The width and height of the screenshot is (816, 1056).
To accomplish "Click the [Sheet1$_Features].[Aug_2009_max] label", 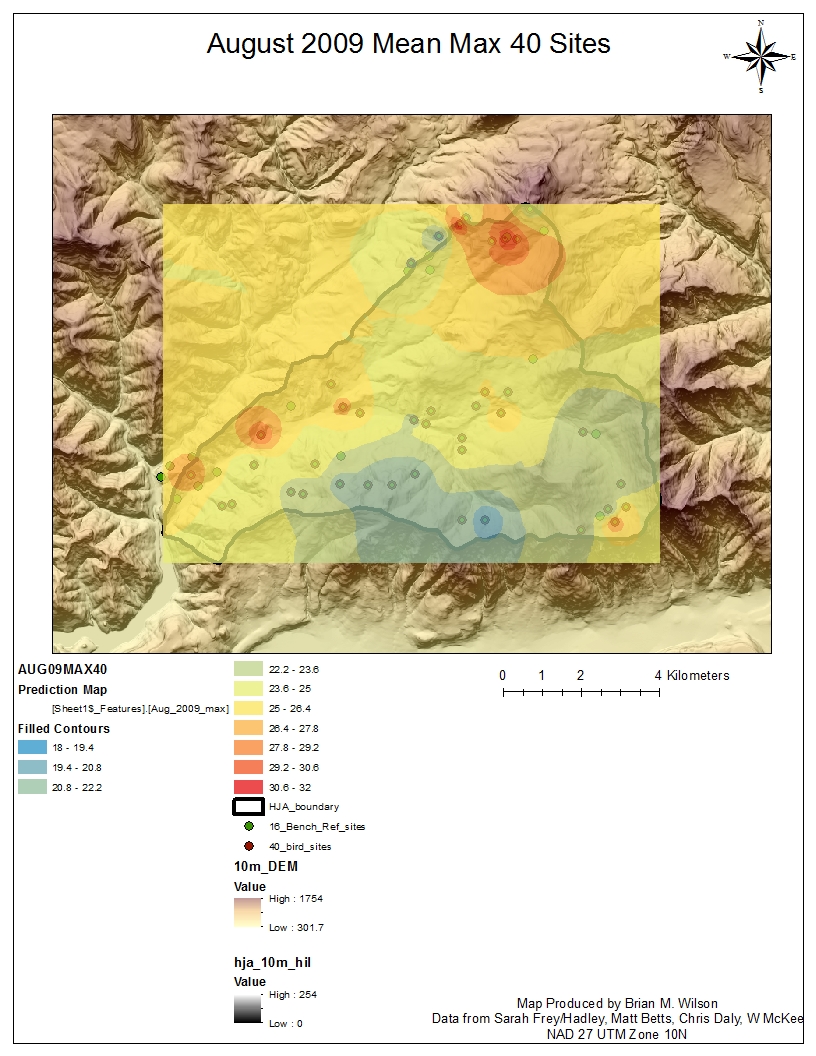I will coord(140,708).
